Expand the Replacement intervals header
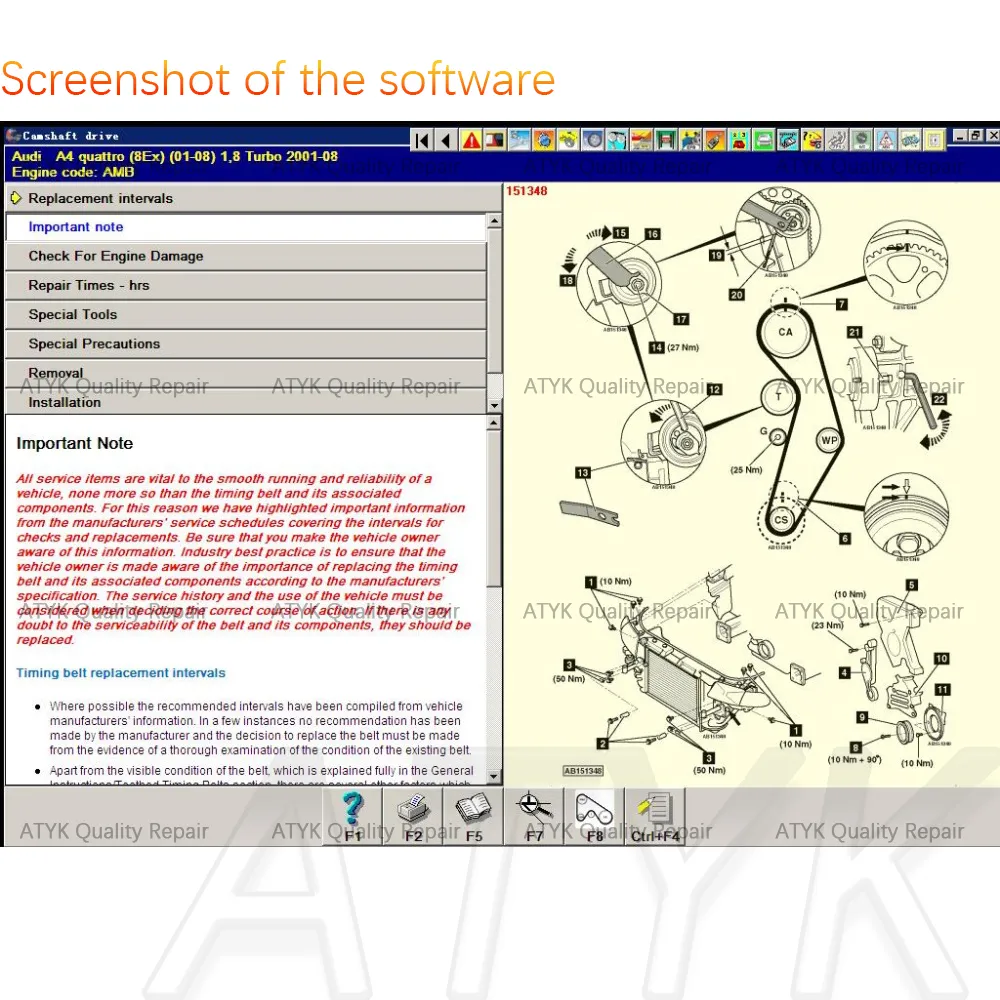 click(100, 198)
